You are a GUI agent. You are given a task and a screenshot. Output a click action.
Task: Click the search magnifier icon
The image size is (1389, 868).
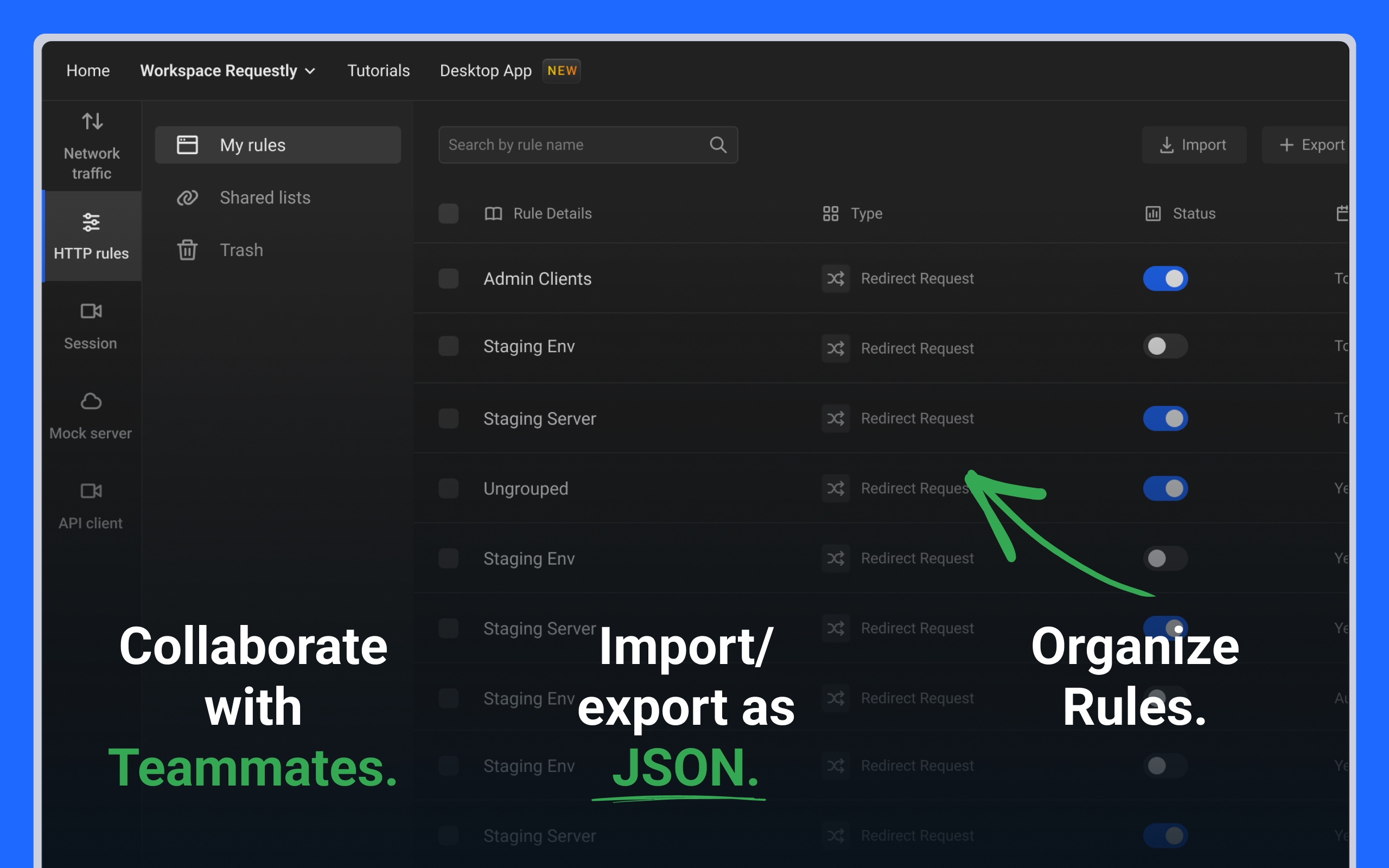click(718, 145)
